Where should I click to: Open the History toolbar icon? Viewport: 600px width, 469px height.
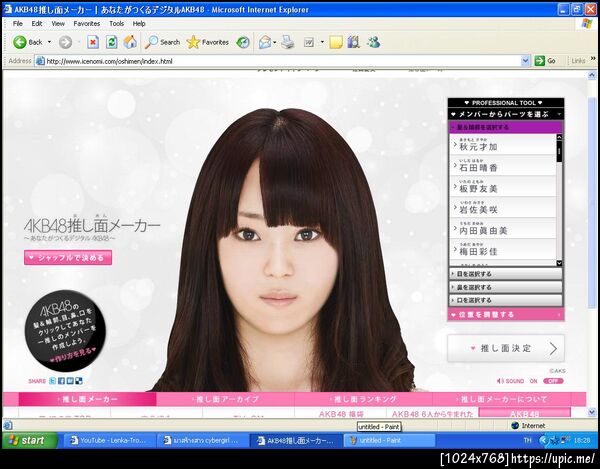[243, 42]
